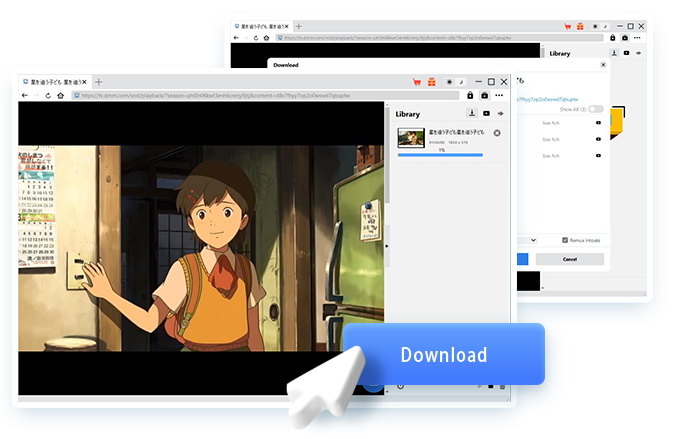Image resolution: width=686 pixels, height=439 pixels.
Task: Show downloaded videos in rear Library panel
Action: click(x=626, y=53)
